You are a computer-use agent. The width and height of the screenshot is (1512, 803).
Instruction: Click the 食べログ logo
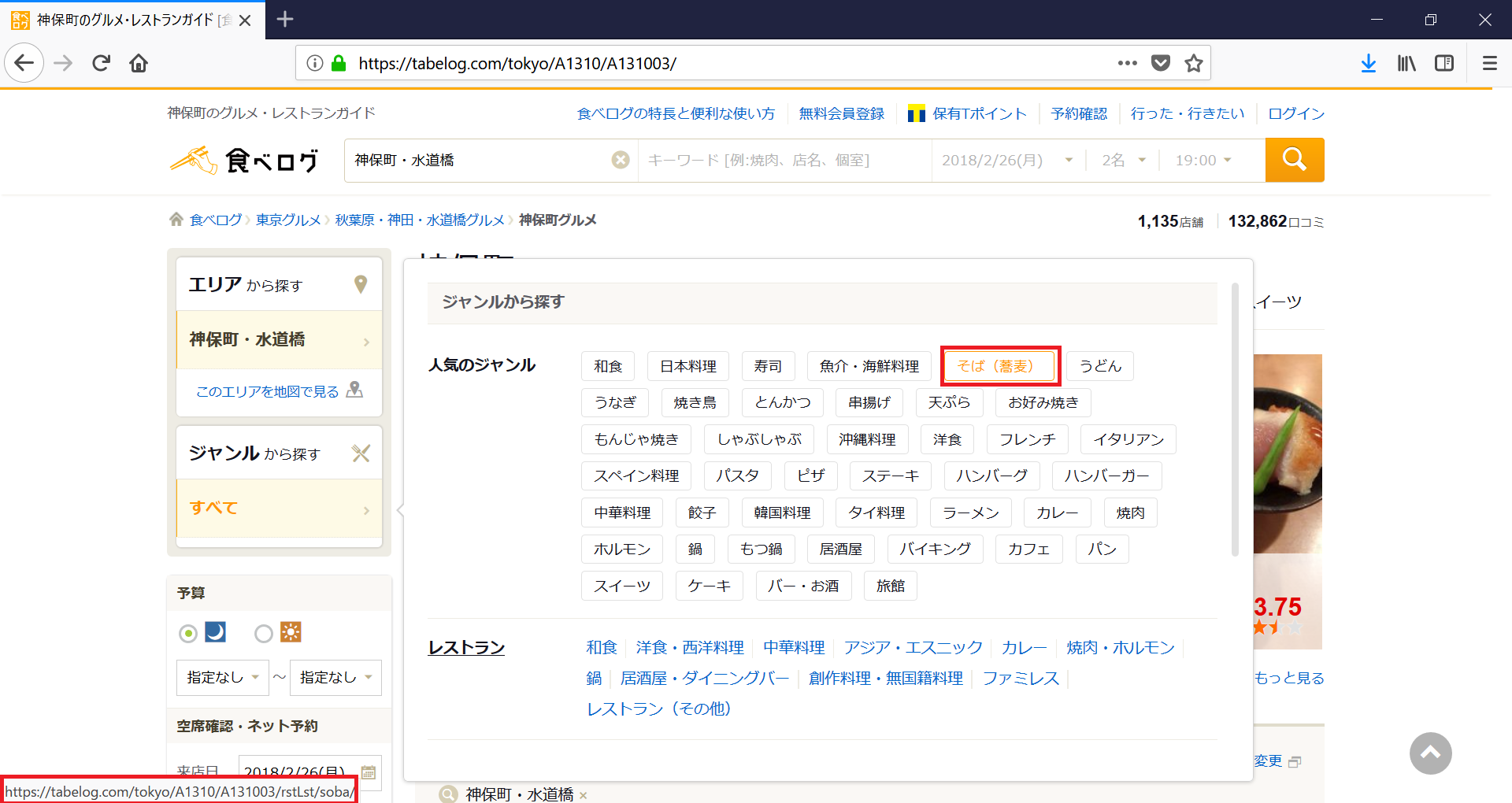244,160
